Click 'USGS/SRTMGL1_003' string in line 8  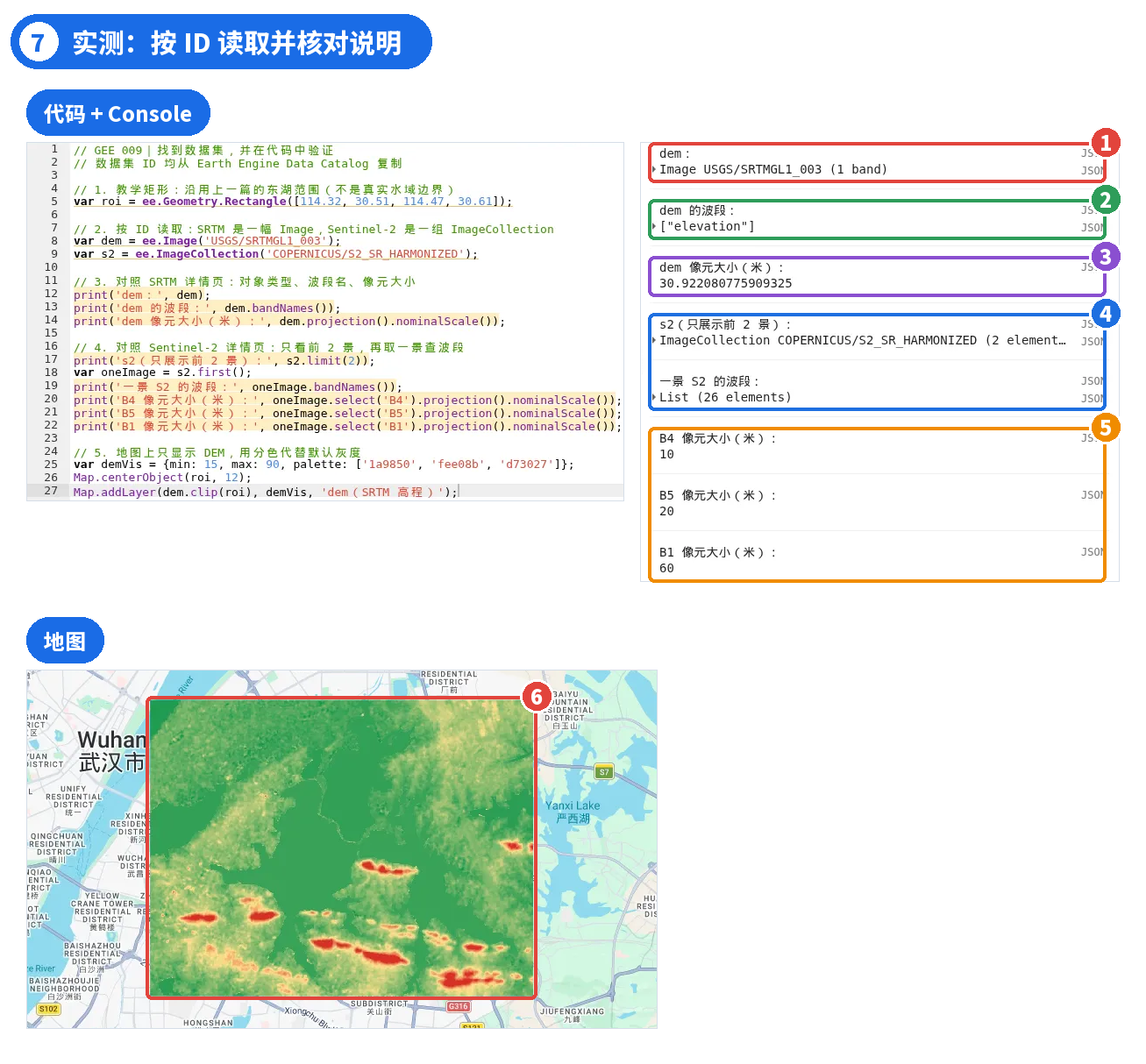(x=266, y=241)
